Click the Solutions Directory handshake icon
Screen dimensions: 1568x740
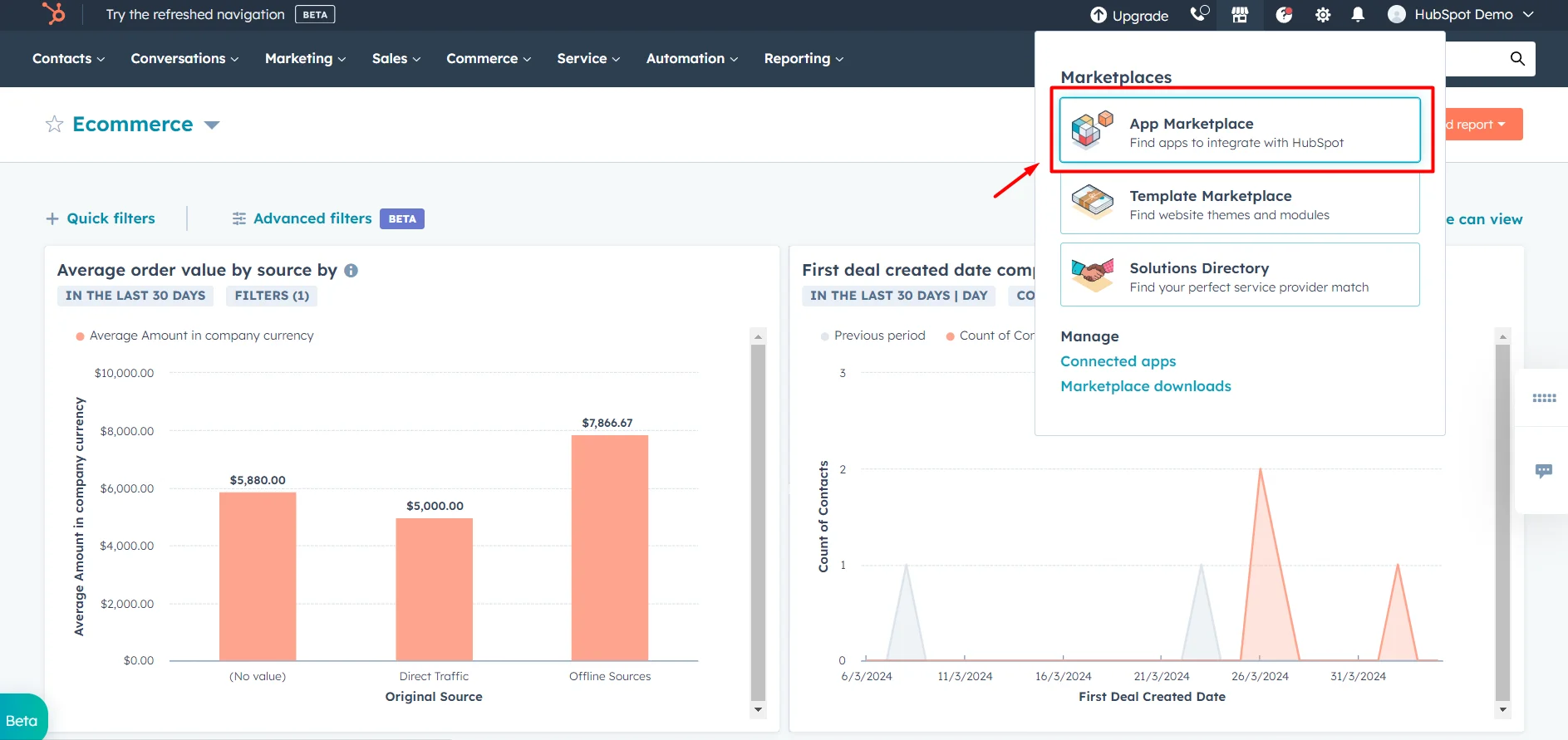pos(1092,273)
